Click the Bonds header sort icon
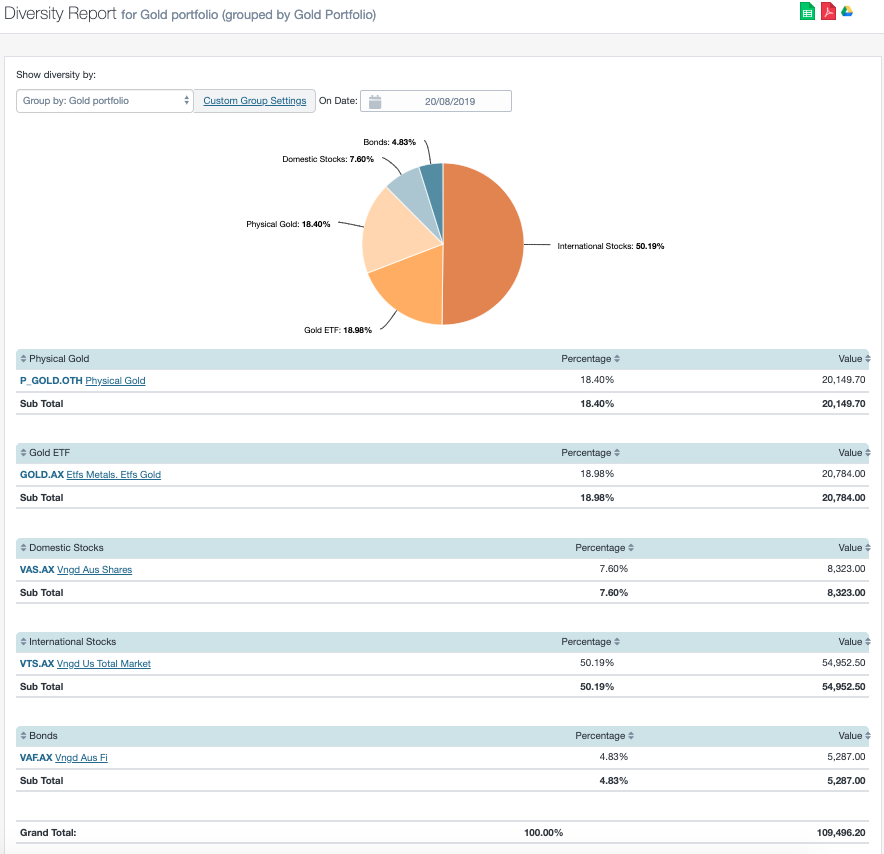Image resolution: width=884 pixels, height=854 pixels. pyautogui.click(x=24, y=735)
